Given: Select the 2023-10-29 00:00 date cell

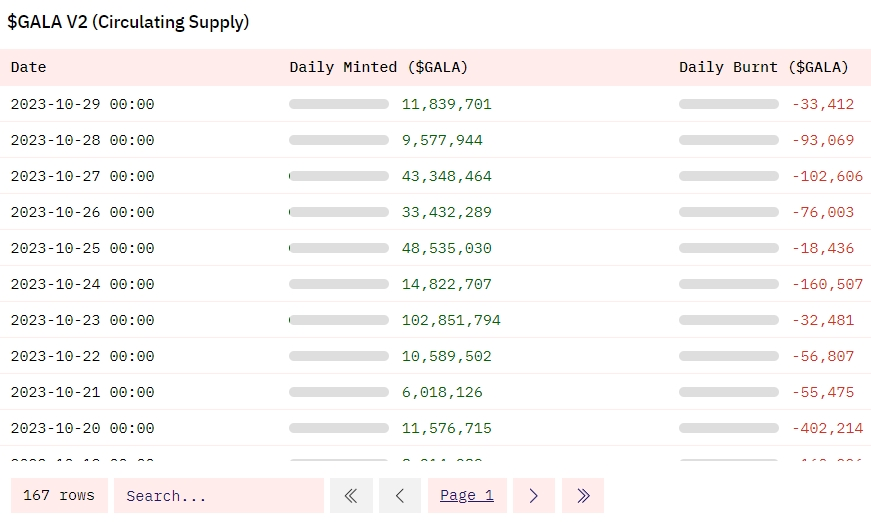Looking at the screenshot, I should (82, 104).
